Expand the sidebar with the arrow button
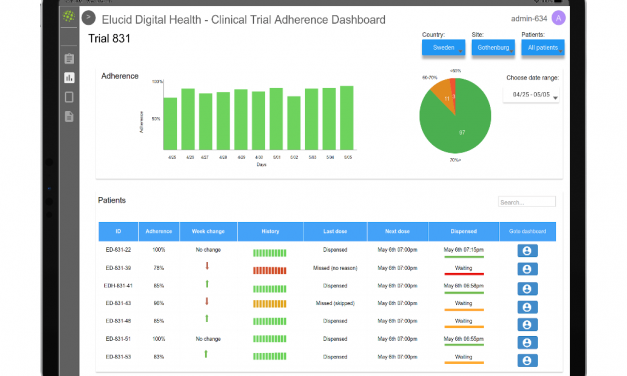The width and height of the screenshot is (627, 376). 88,18
